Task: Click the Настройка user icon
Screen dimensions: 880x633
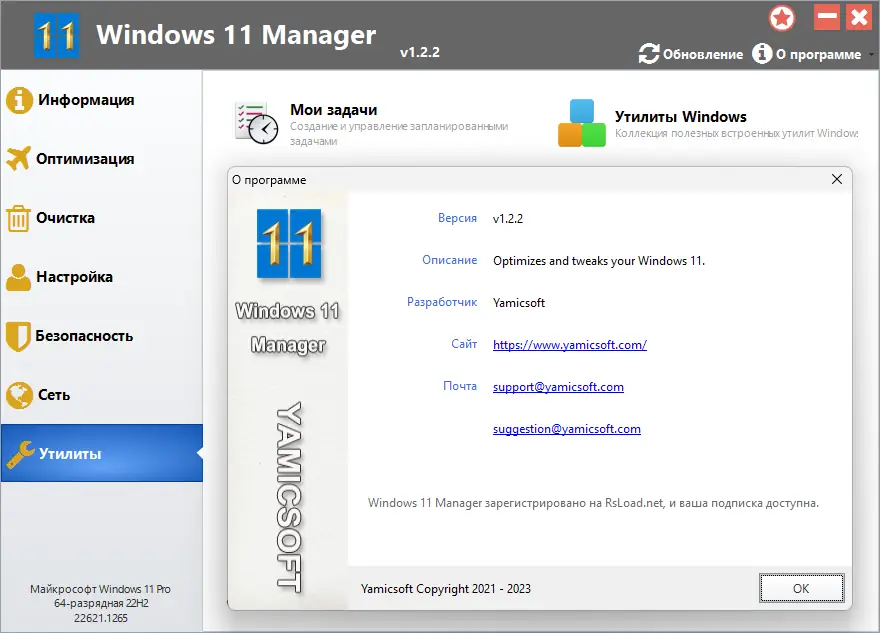Action: pyautogui.click(x=19, y=277)
